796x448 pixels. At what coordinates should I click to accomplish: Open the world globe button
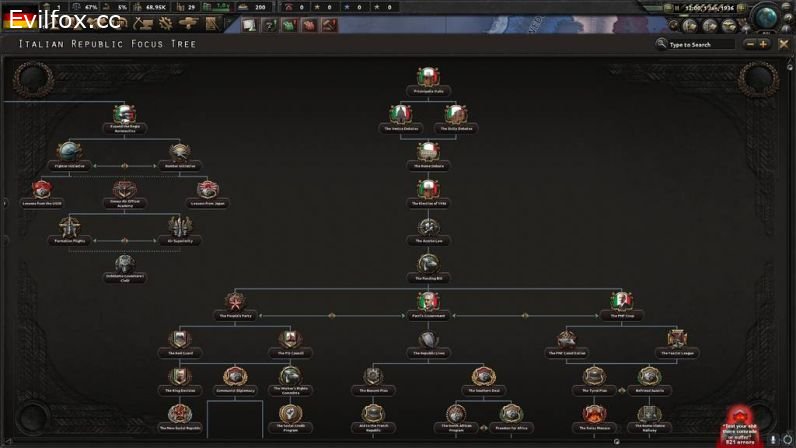[768, 18]
